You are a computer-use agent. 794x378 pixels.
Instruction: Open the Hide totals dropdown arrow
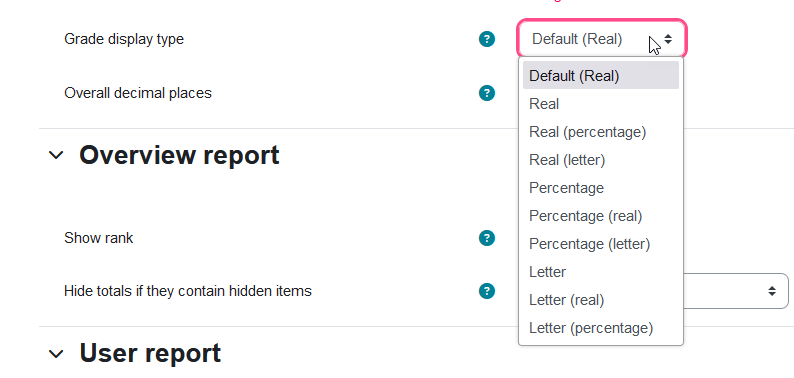[x=772, y=291]
